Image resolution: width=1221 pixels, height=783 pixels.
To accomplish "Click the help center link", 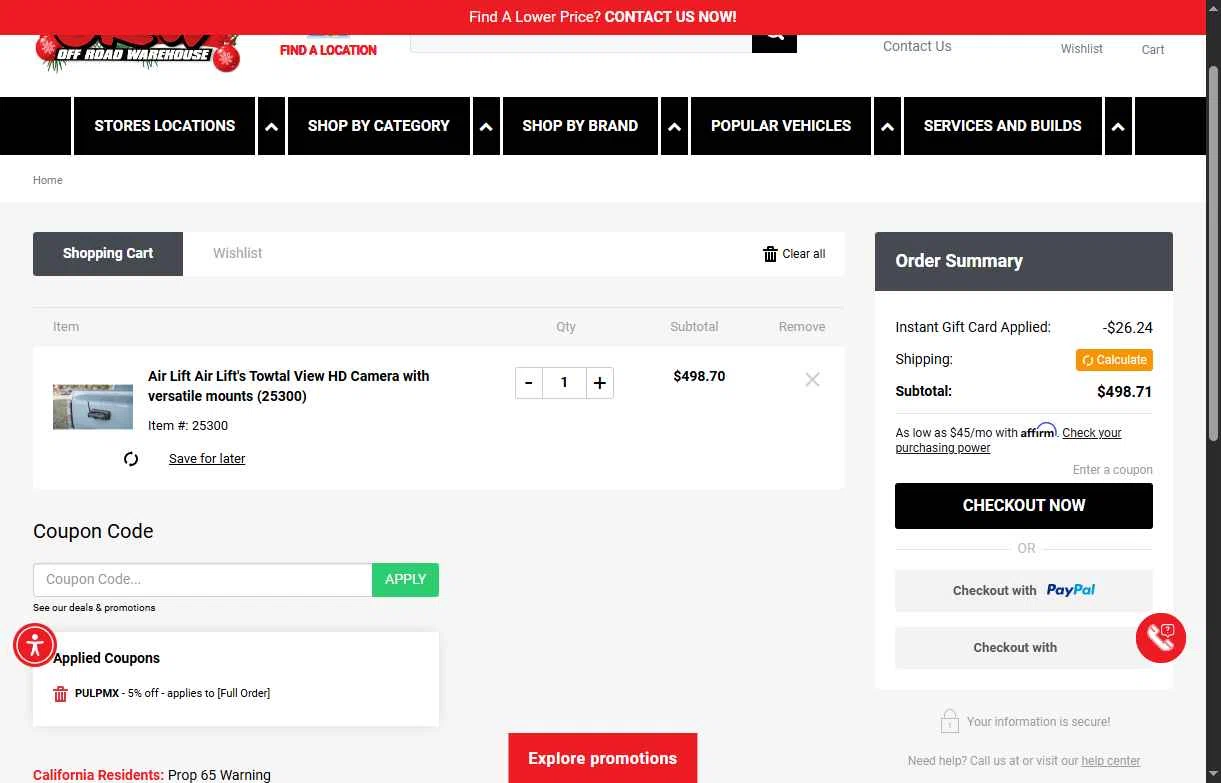I will pyautogui.click(x=1111, y=761).
